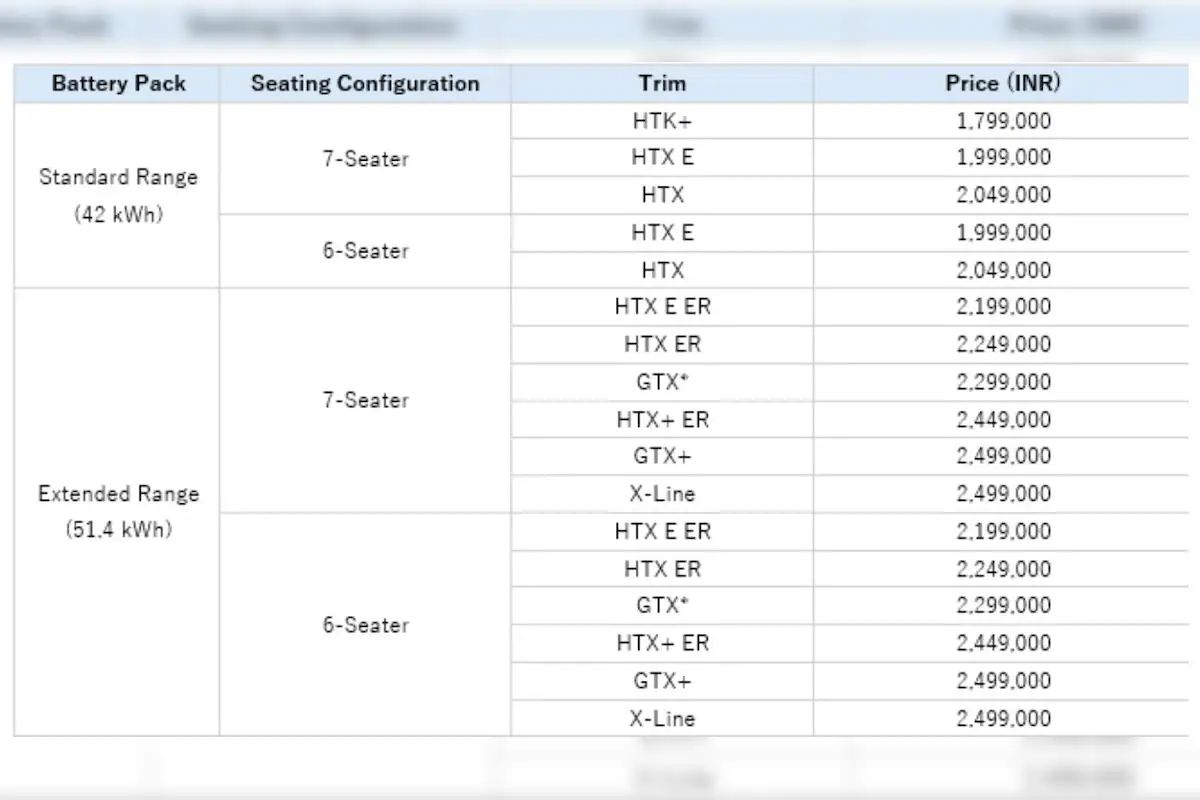Click the 7-Seater cell under Standard Range

click(x=365, y=158)
